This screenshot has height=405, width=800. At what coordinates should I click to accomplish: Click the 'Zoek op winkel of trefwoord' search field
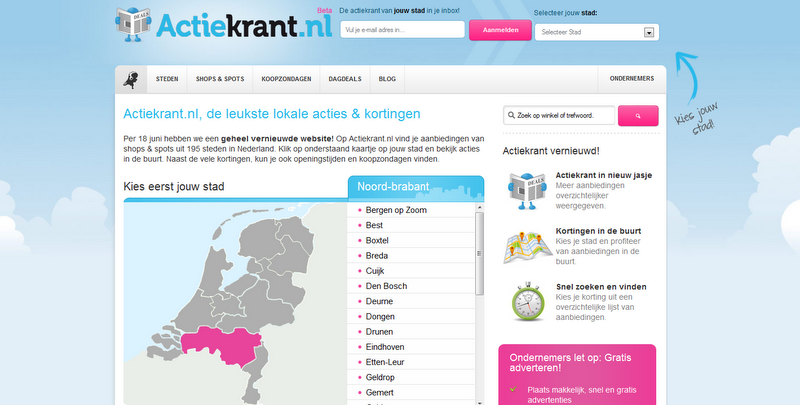pyautogui.click(x=559, y=115)
